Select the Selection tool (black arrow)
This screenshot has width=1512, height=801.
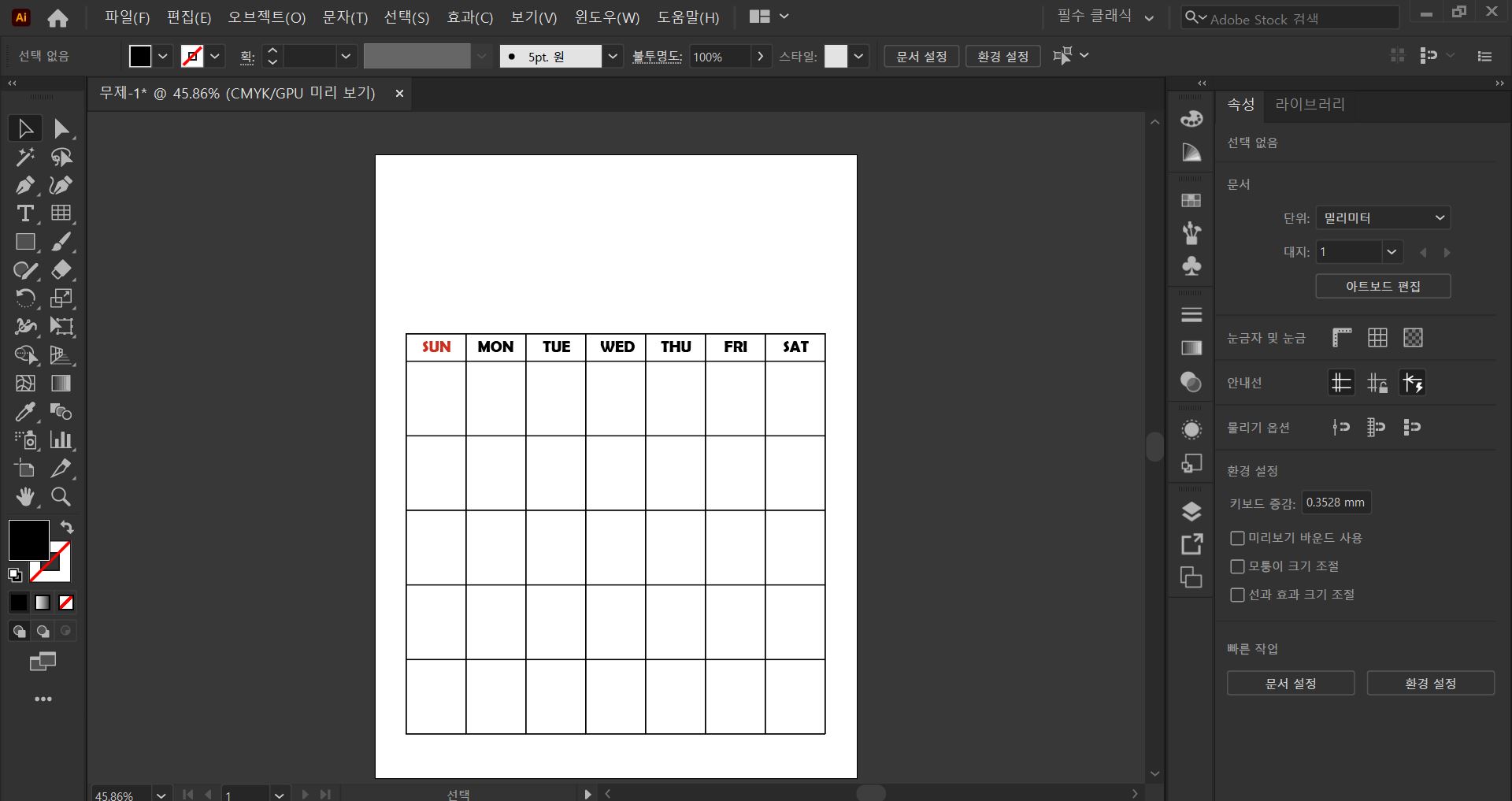pyautogui.click(x=25, y=128)
